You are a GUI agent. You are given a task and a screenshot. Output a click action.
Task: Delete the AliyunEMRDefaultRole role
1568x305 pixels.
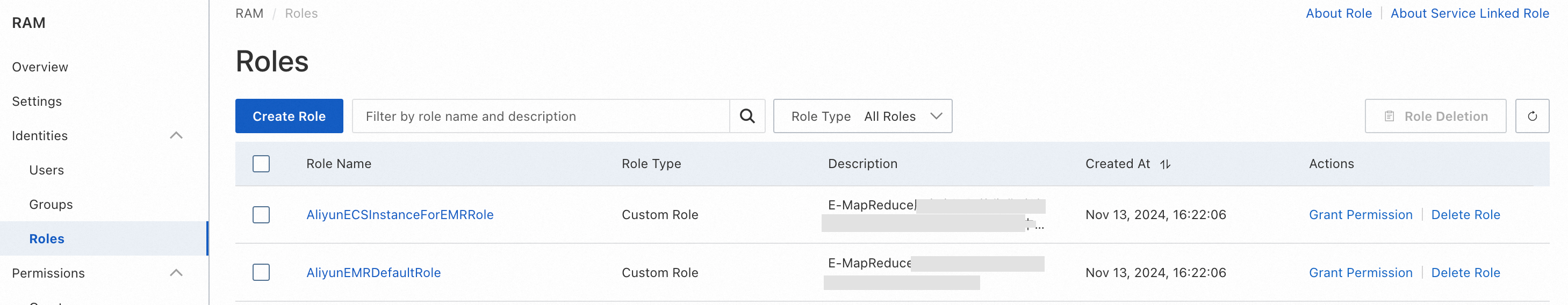(x=1464, y=273)
